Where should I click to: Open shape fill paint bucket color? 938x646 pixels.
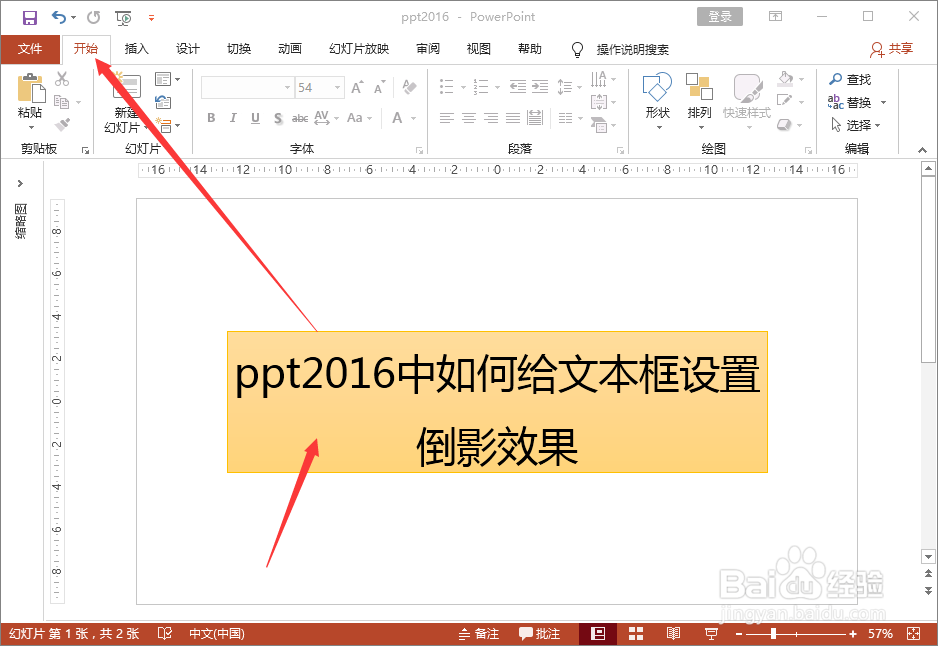[785, 78]
